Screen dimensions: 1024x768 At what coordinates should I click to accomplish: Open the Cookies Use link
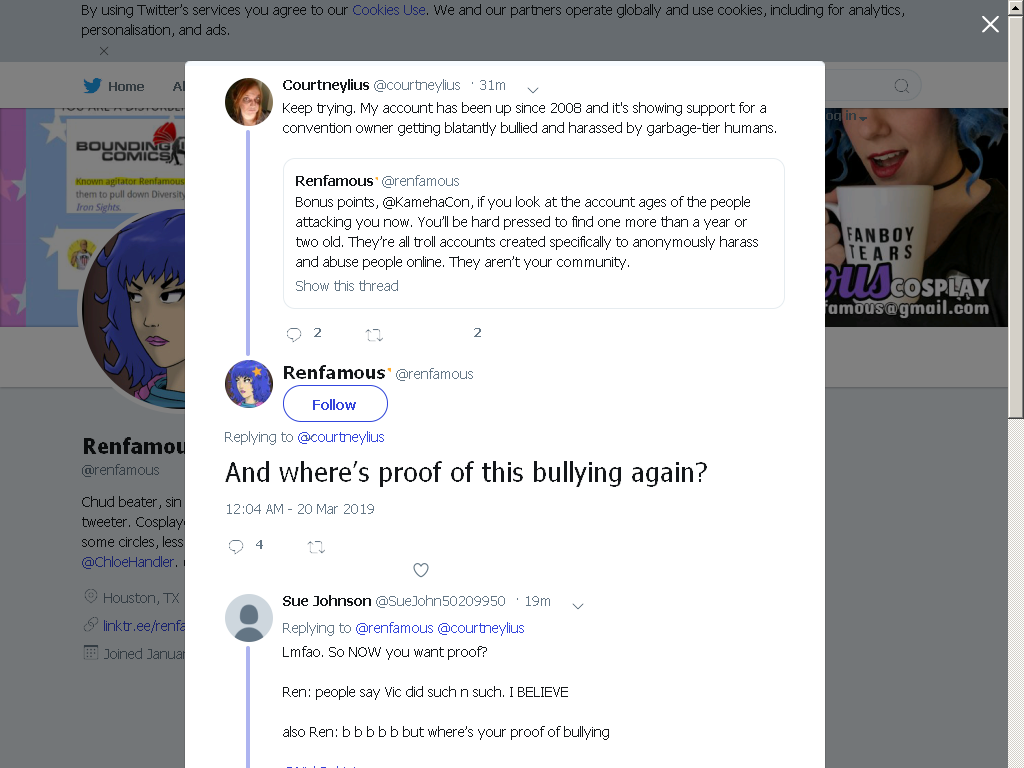(389, 10)
